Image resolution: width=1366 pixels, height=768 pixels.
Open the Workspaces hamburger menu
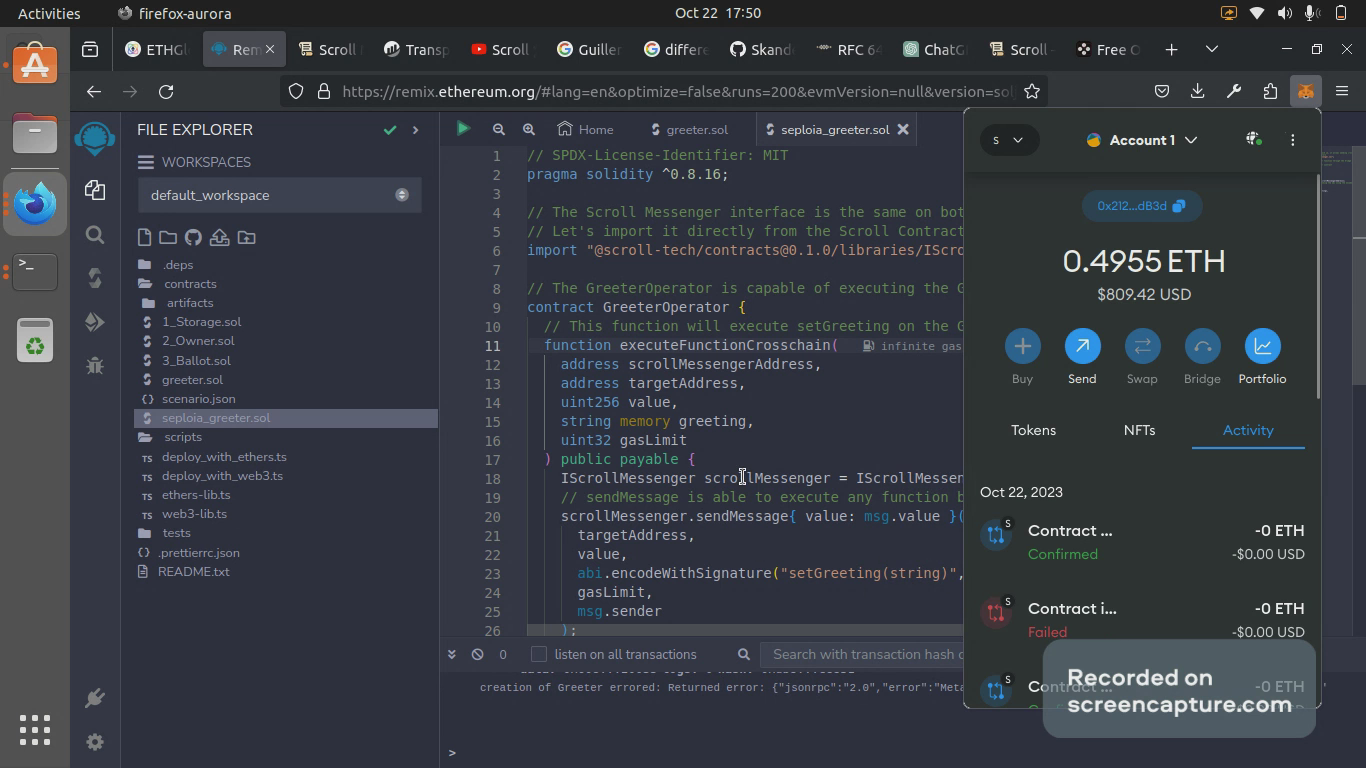tap(146, 162)
